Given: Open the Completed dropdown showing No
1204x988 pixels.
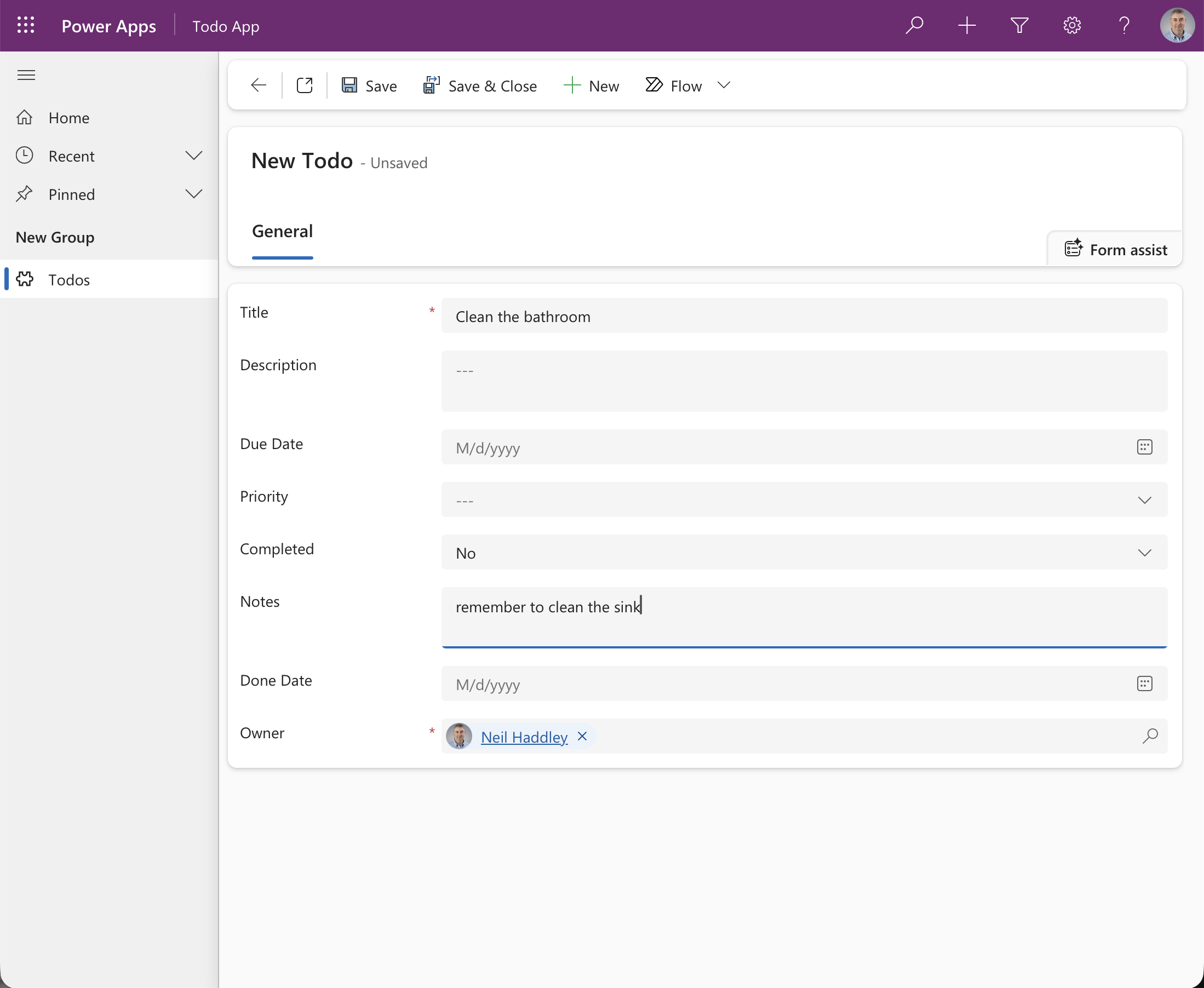Looking at the screenshot, I should 804,553.
